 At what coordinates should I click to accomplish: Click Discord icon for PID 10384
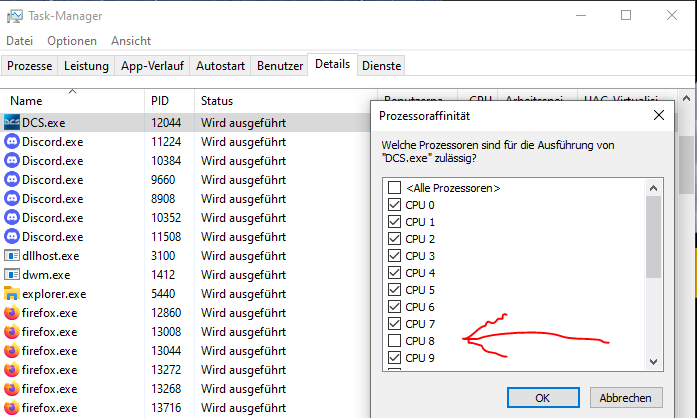click(12, 161)
